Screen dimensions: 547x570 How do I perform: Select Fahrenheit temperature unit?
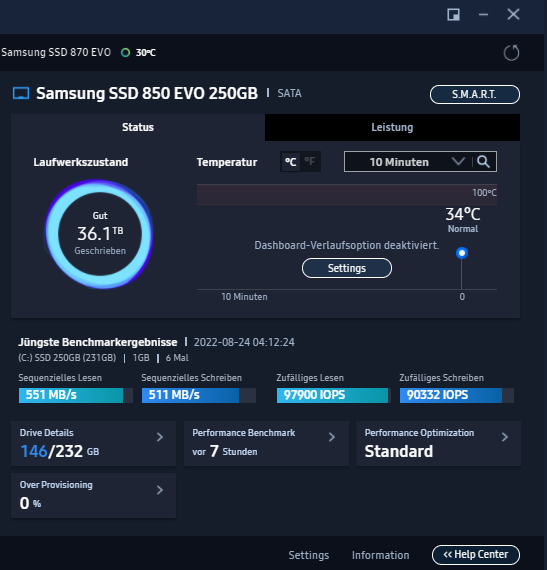[310, 161]
